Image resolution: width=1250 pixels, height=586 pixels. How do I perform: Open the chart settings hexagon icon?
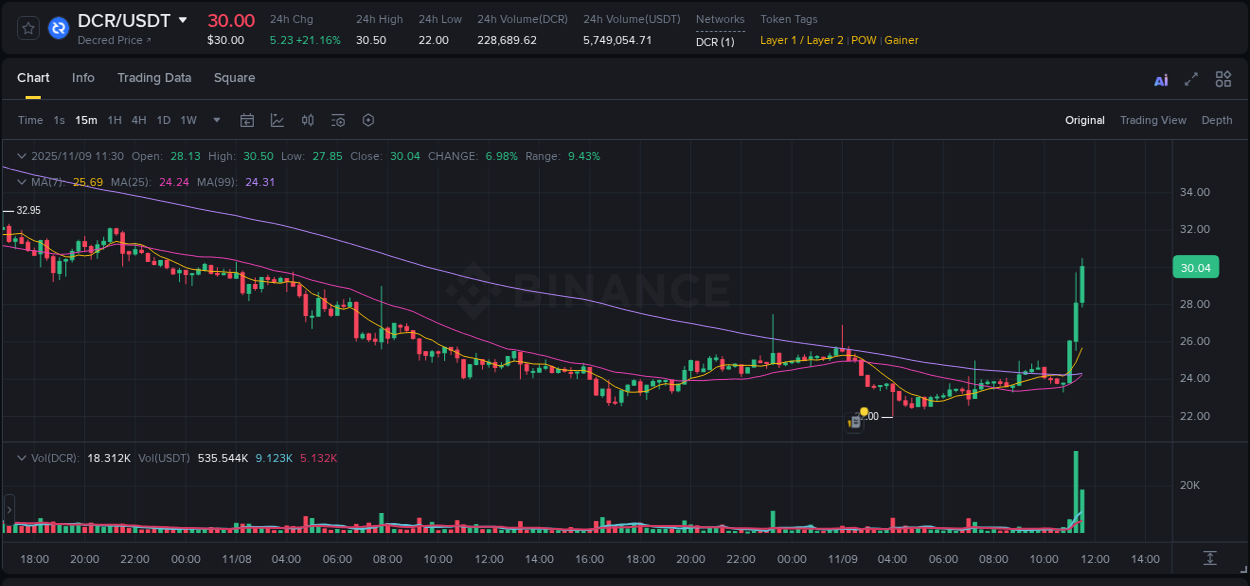click(368, 120)
